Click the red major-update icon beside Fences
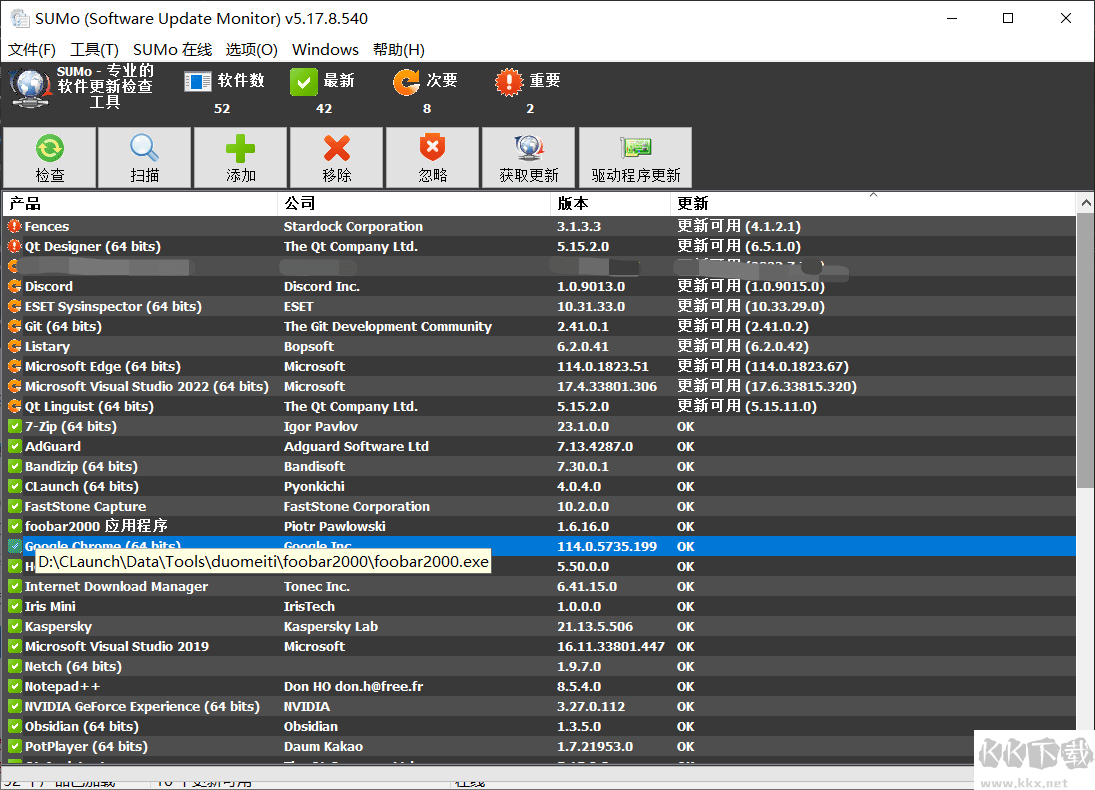 14,227
